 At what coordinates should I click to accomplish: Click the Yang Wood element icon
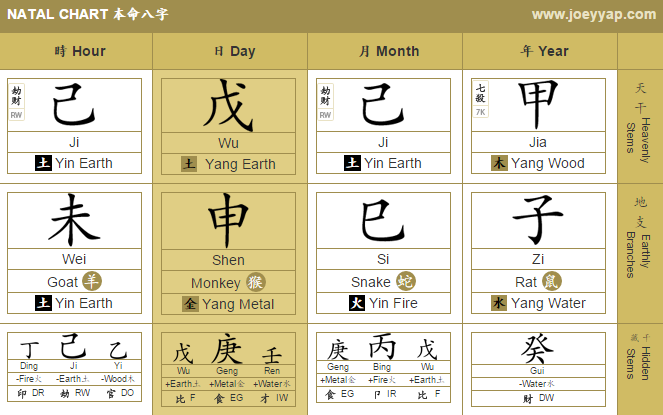pyautogui.click(x=499, y=163)
